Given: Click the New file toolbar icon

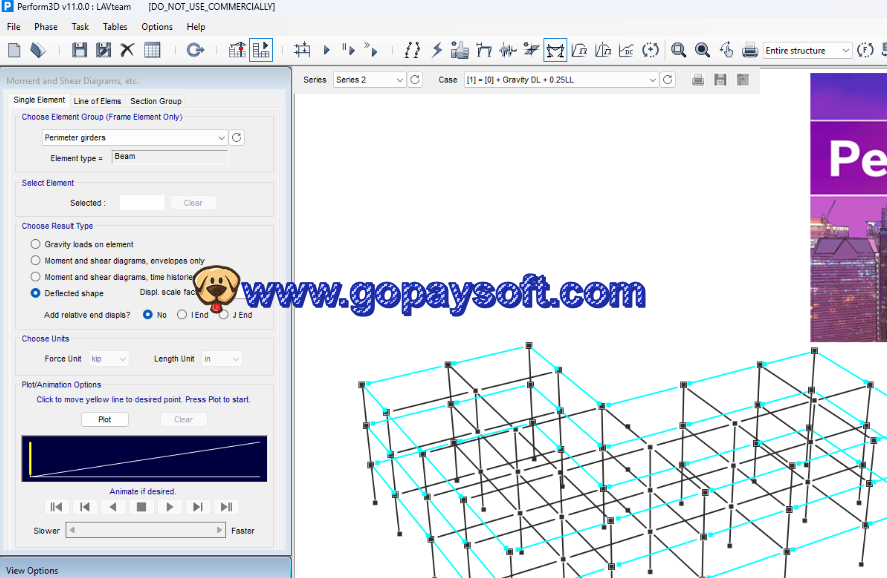Looking at the screenshot, I should coord(14,50).
